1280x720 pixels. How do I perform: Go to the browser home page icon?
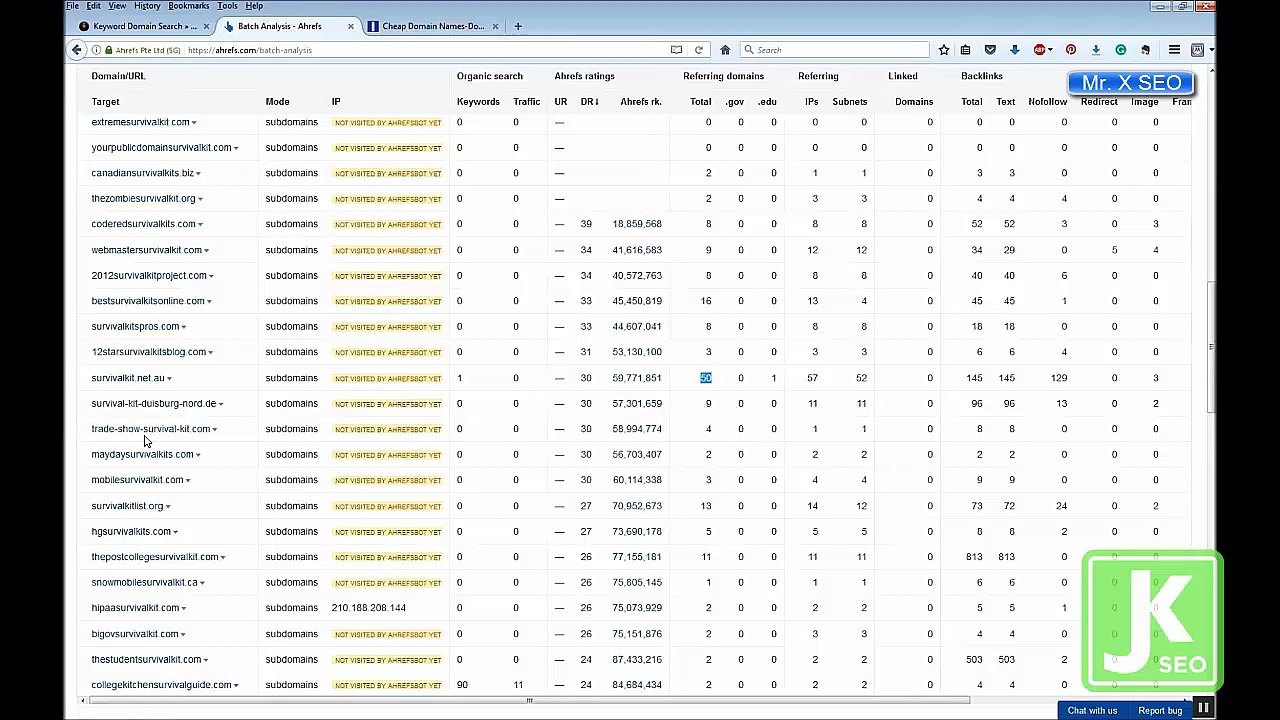point(725,50)
